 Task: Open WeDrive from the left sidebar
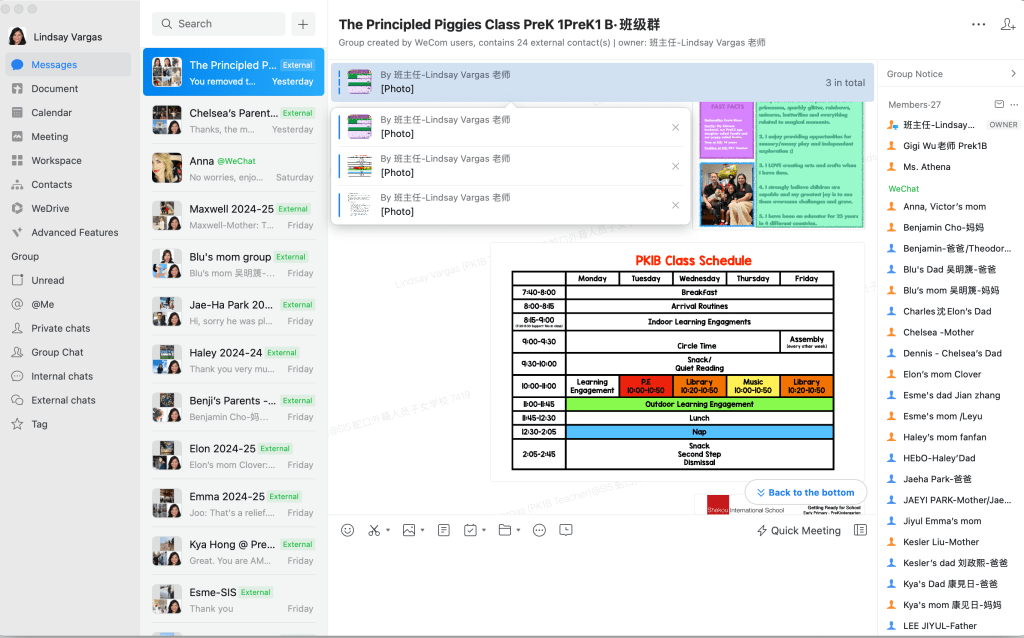coord(50,208)
